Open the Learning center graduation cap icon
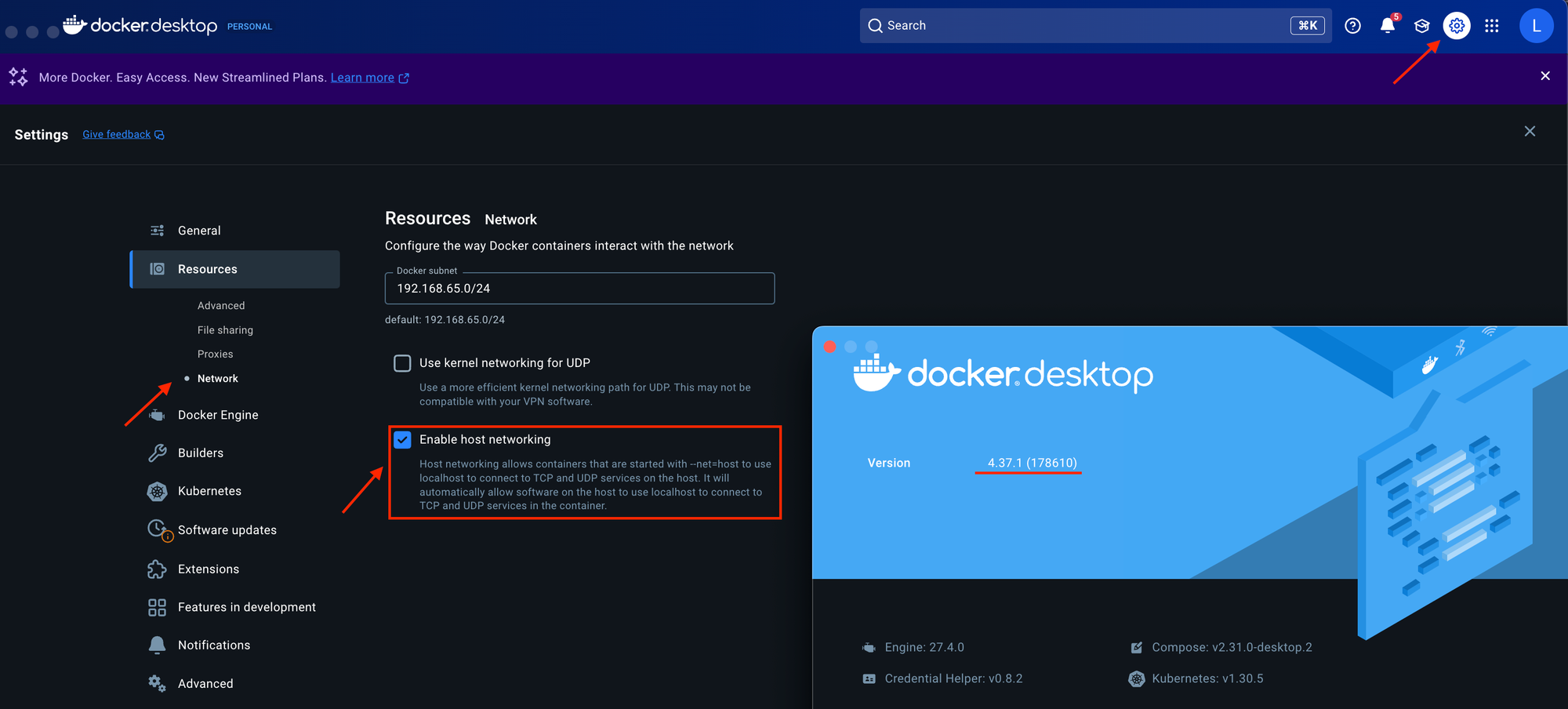 [x=1422, y=26]
